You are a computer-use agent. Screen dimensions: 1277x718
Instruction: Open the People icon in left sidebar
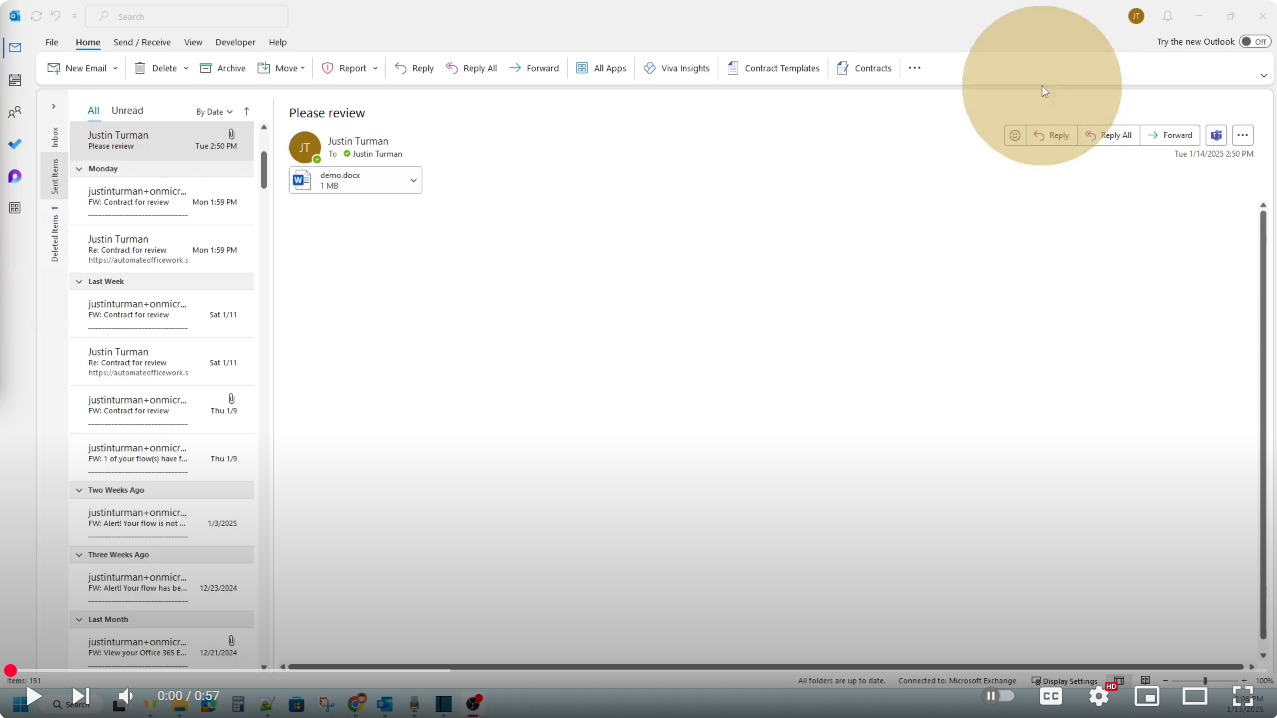[x=14, y=112]
